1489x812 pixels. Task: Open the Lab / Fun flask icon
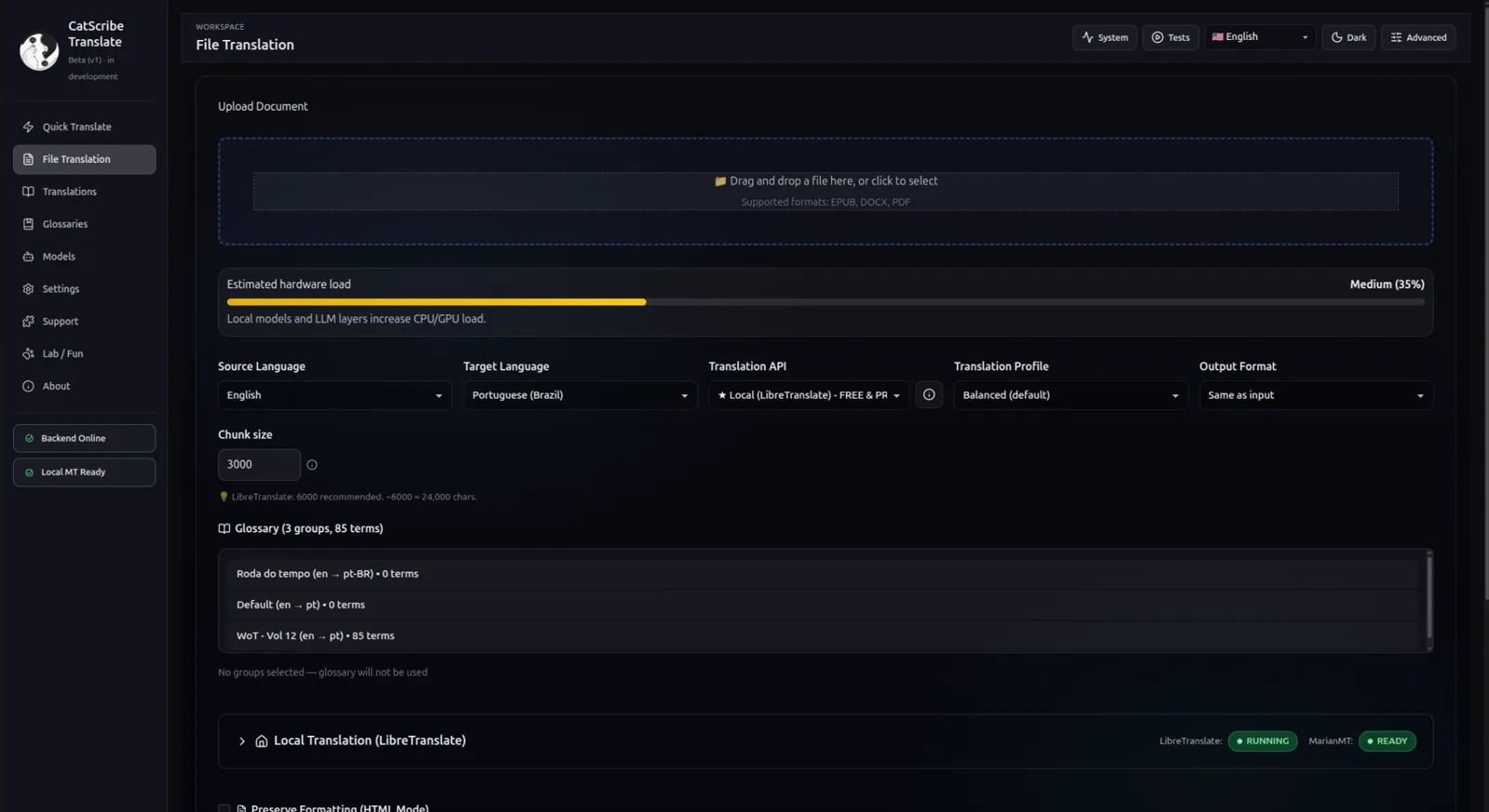tap(28, 354)
